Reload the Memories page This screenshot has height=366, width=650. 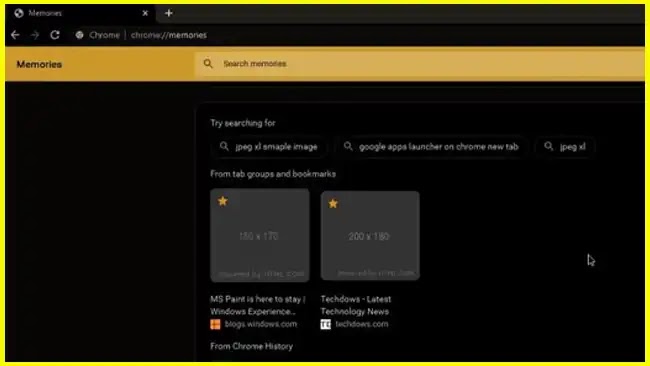[x=55, y=35]
